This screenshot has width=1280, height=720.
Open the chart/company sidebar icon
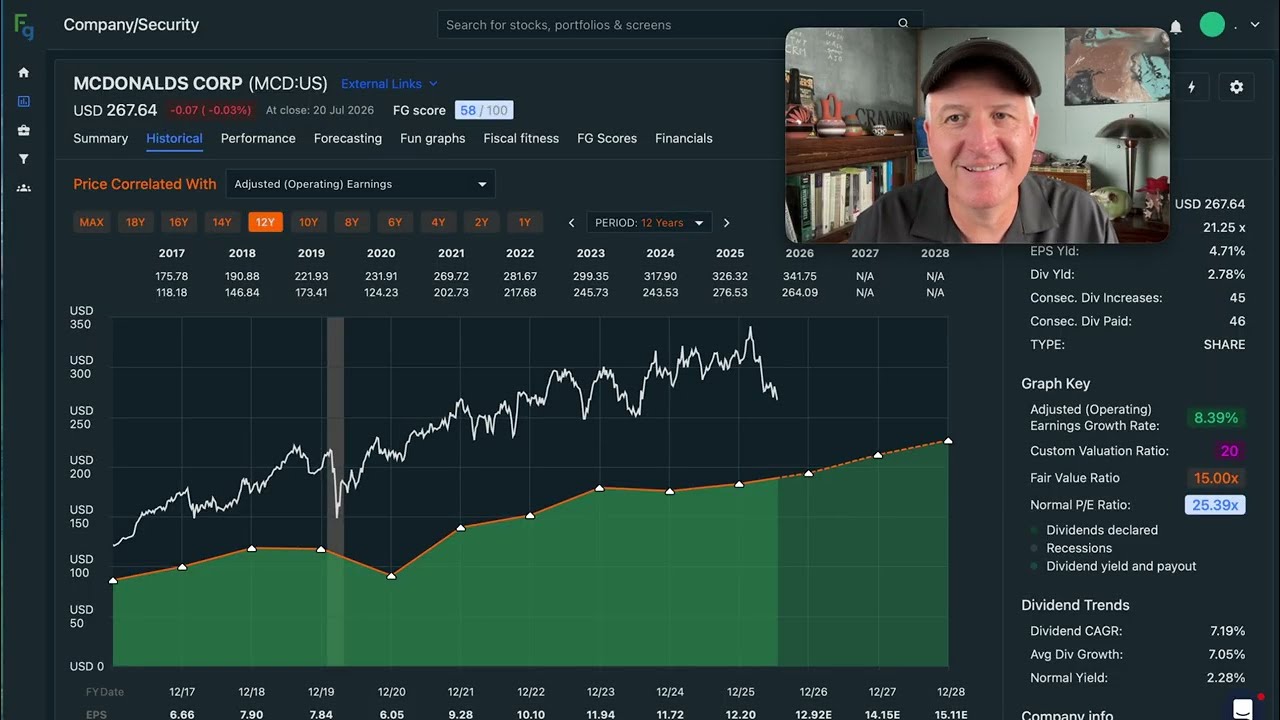click(x=24, y=101)
